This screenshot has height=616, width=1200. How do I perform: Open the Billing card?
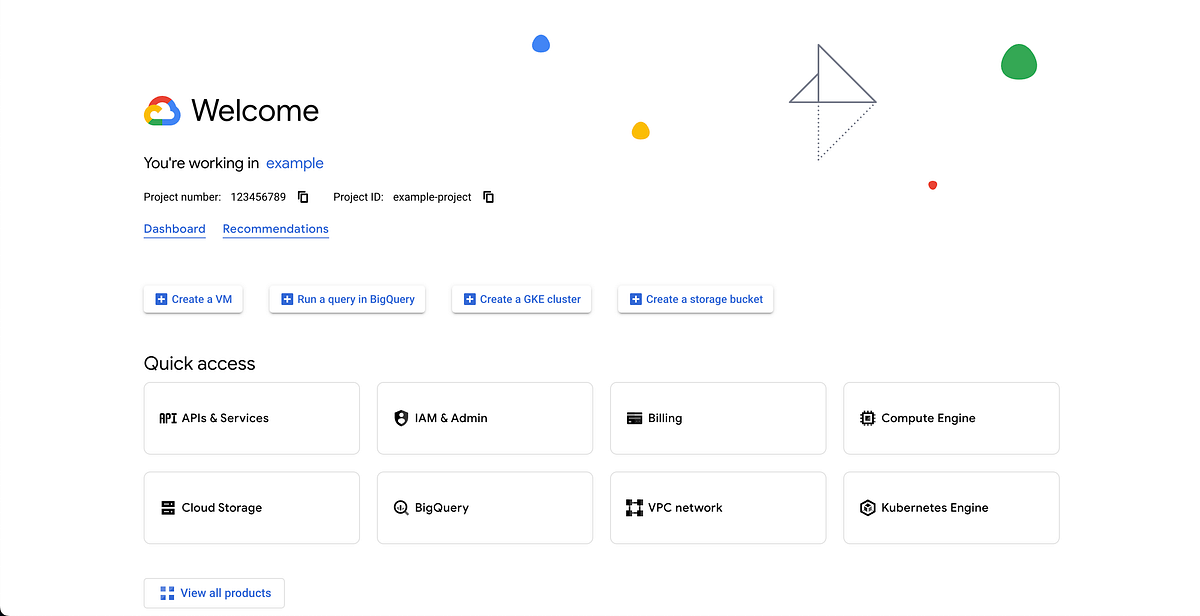(717, 418)
